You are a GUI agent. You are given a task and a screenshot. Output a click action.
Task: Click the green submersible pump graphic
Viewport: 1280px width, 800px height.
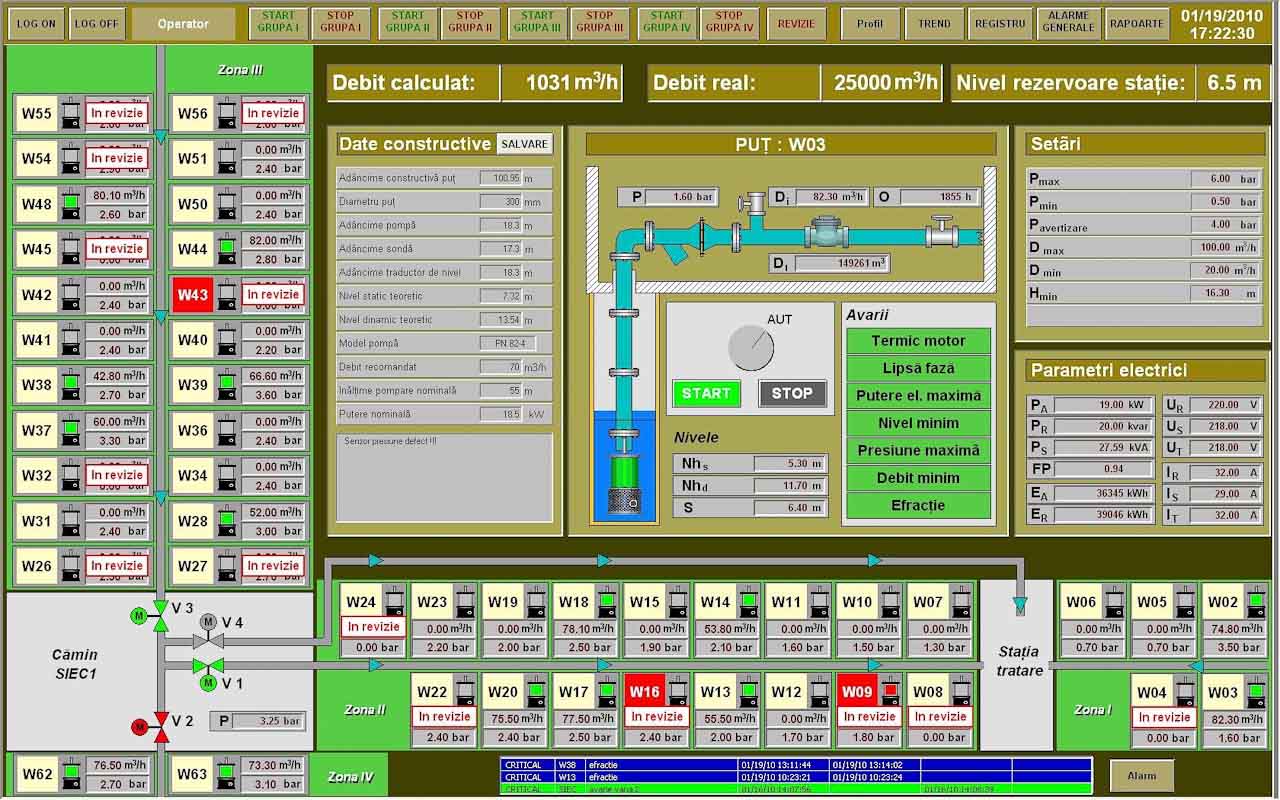(x=626, y=479)
